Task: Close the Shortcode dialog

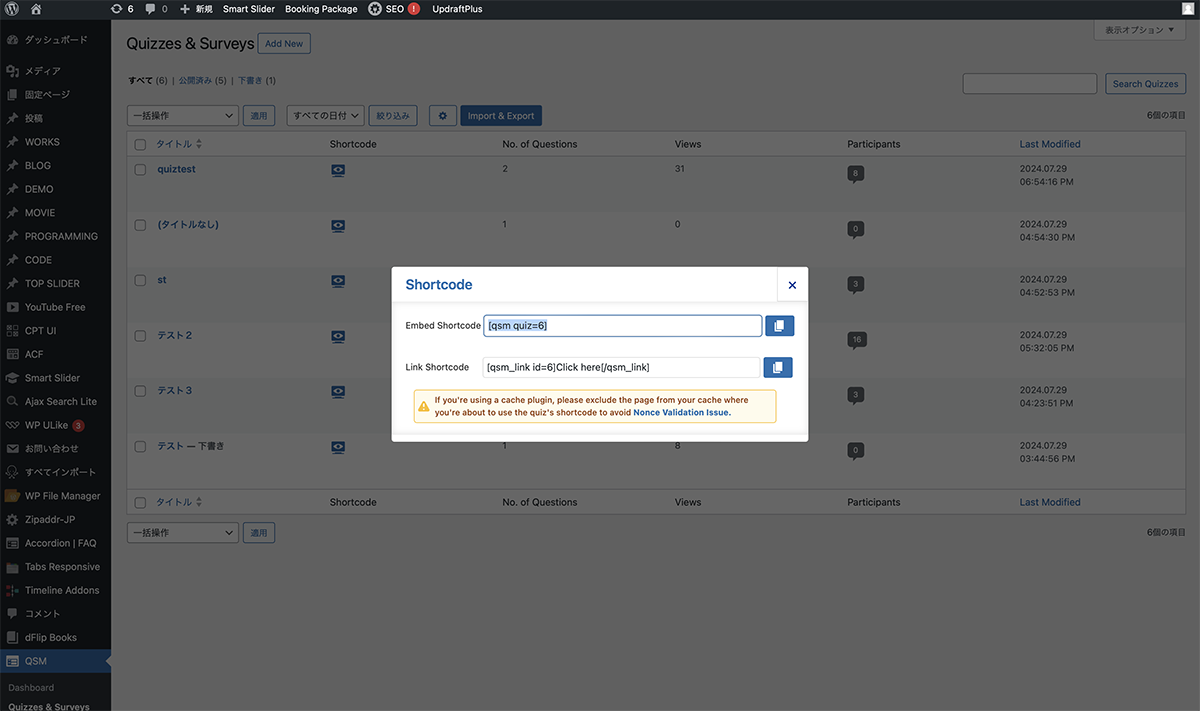Action: coord(792,285)
